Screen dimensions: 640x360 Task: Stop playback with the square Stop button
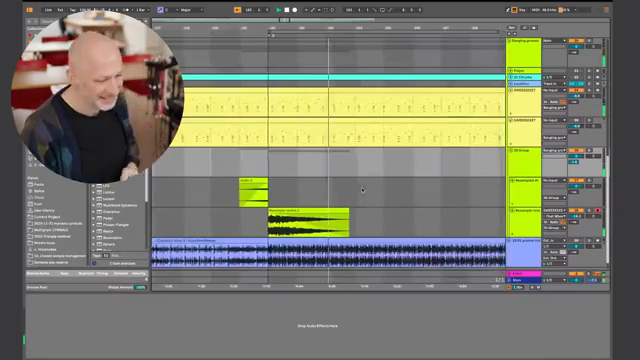point(287,10)
